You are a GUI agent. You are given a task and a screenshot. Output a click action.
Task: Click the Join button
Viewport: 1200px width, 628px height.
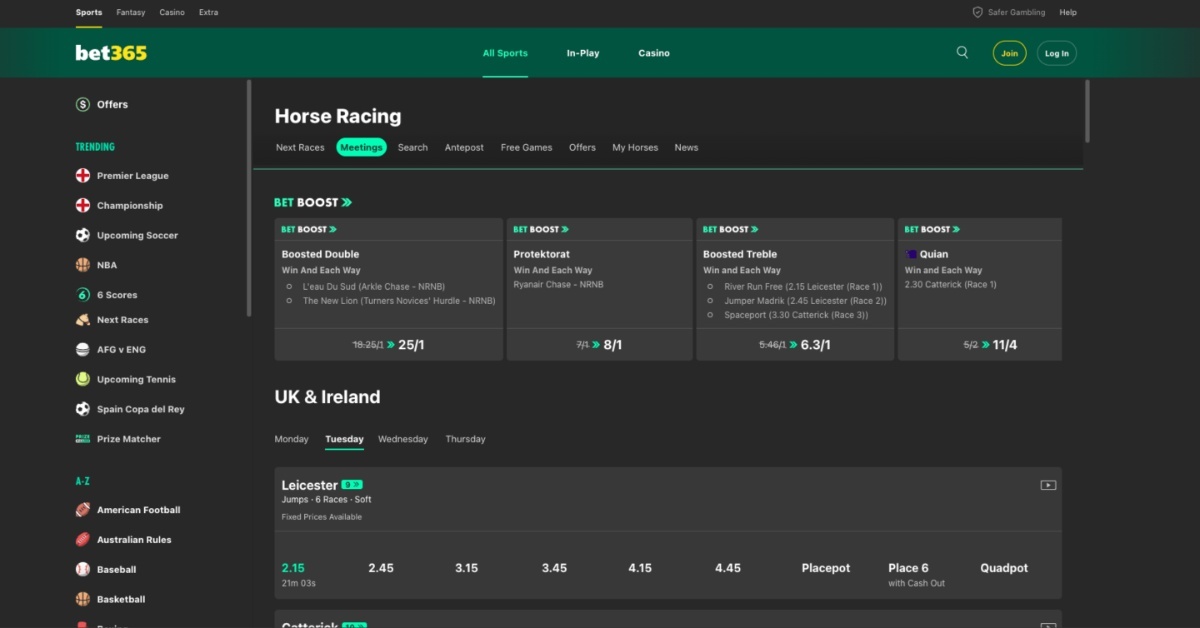pos(1008,52)
